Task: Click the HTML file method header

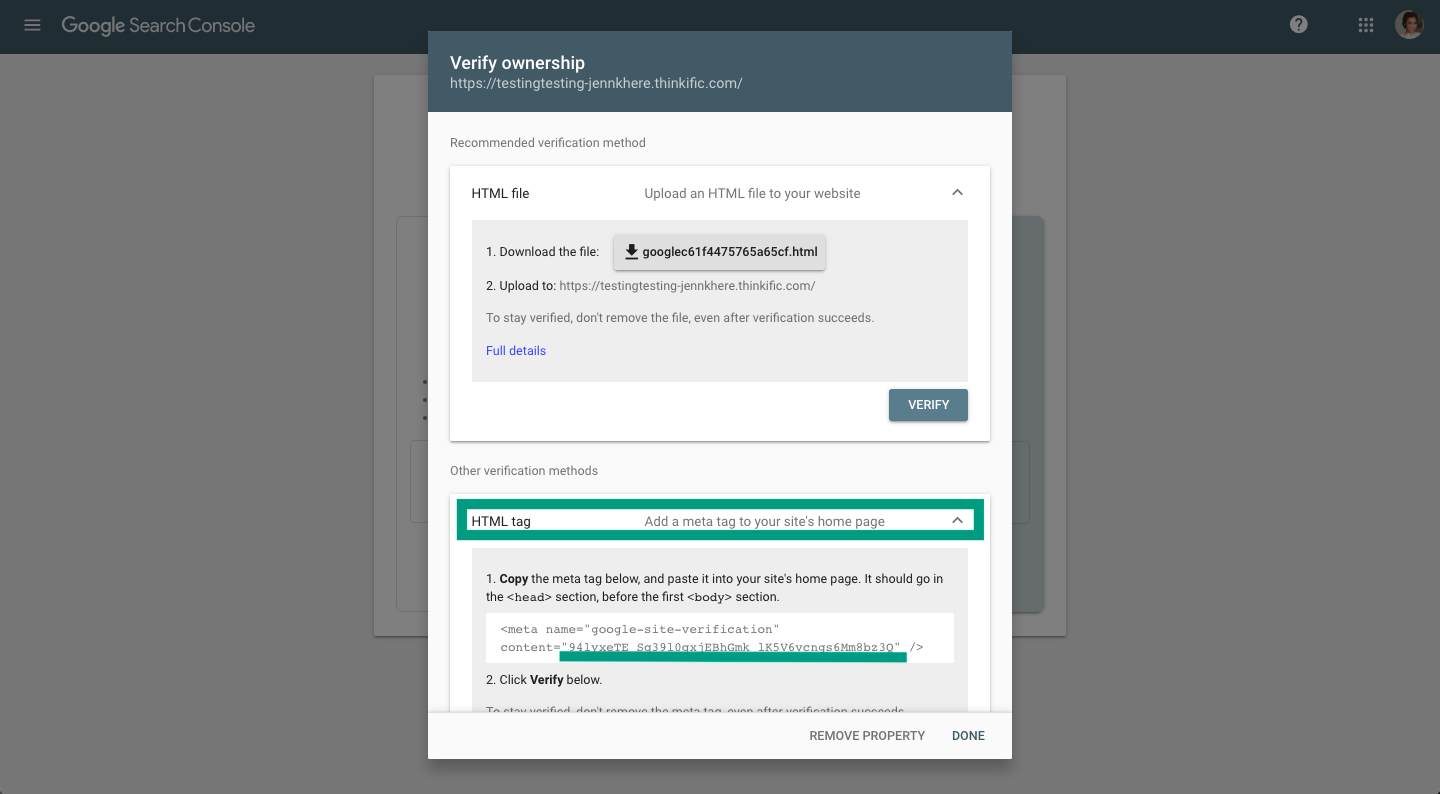Action: [720, 193]
